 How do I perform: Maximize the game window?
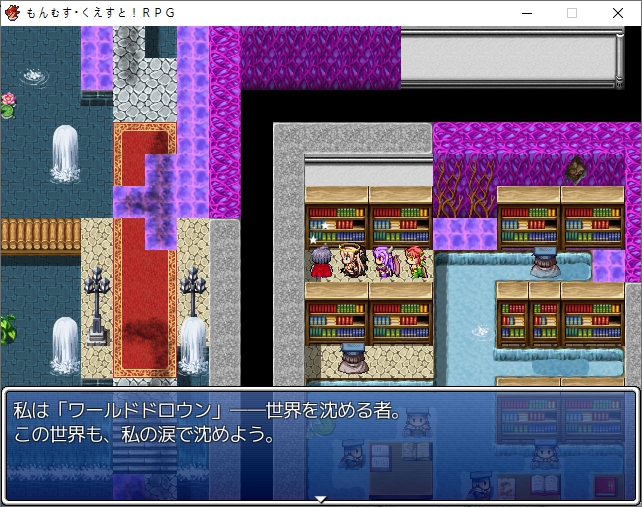572,13
